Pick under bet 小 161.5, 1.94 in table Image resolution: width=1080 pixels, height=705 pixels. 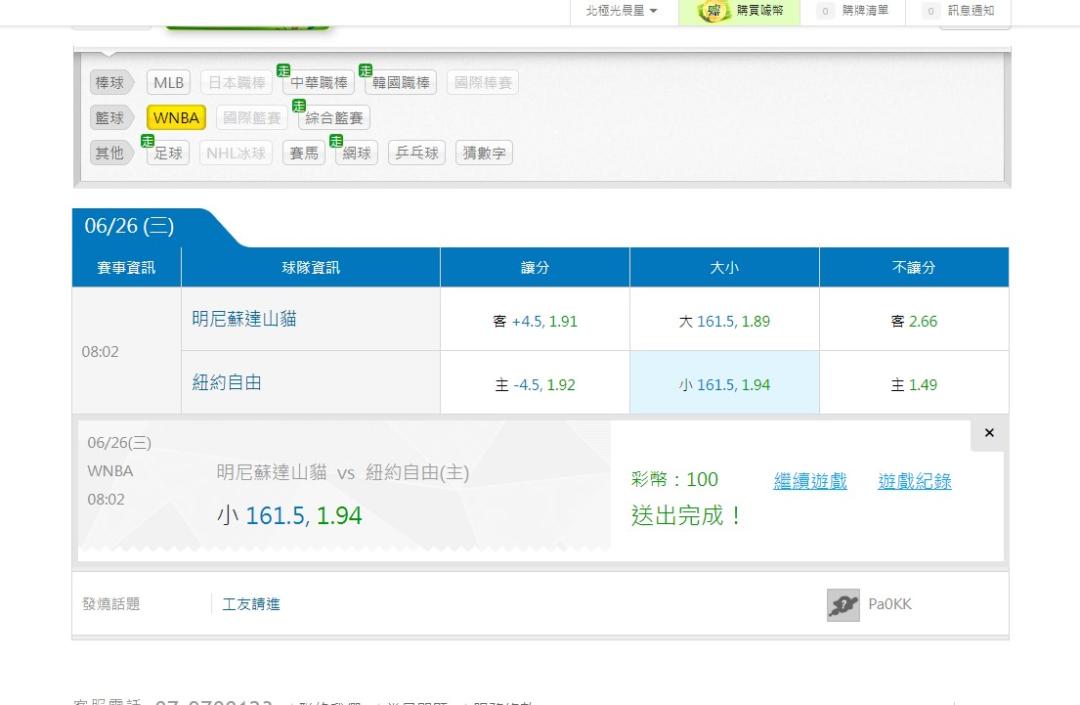(725, 383)
